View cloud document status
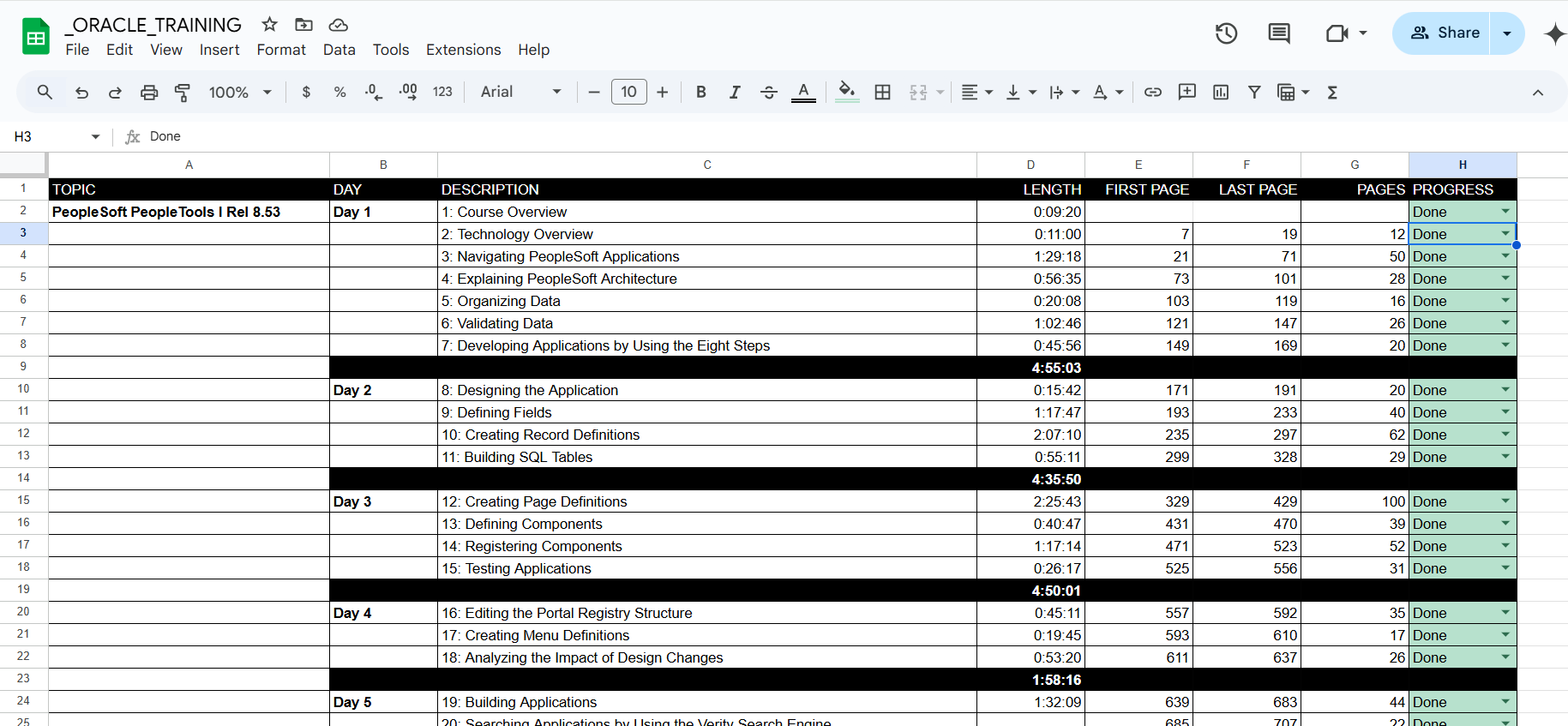Image resolution: width=1568 pixels, height=726 pixels. coord(339,24)
